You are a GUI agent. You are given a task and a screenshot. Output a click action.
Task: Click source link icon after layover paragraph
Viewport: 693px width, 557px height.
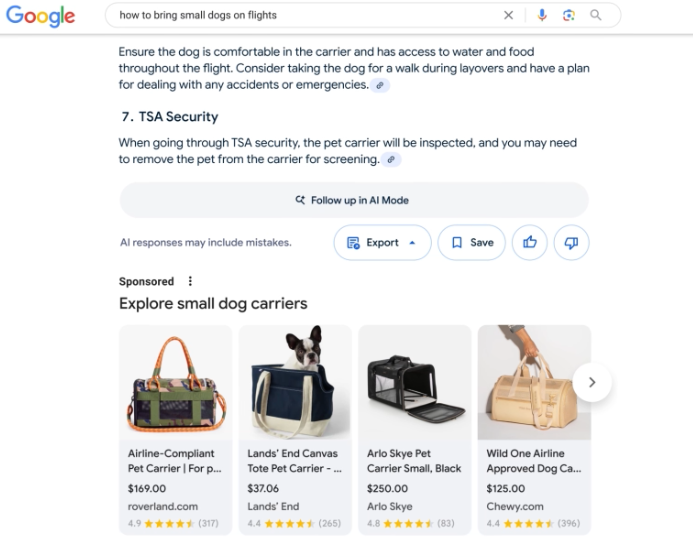coord(380,86)
